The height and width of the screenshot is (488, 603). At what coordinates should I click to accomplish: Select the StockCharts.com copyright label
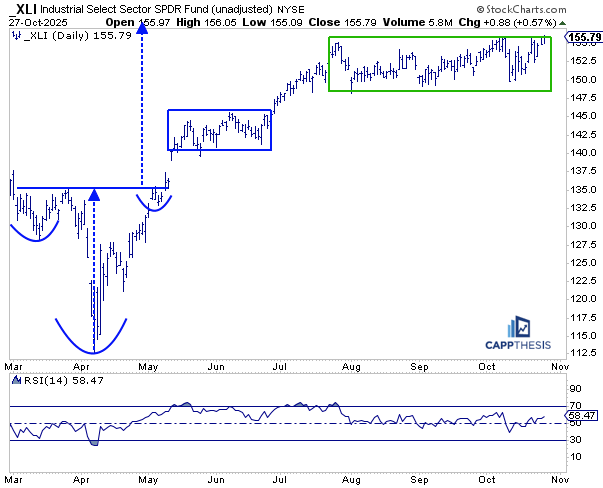tap(521, 9)
